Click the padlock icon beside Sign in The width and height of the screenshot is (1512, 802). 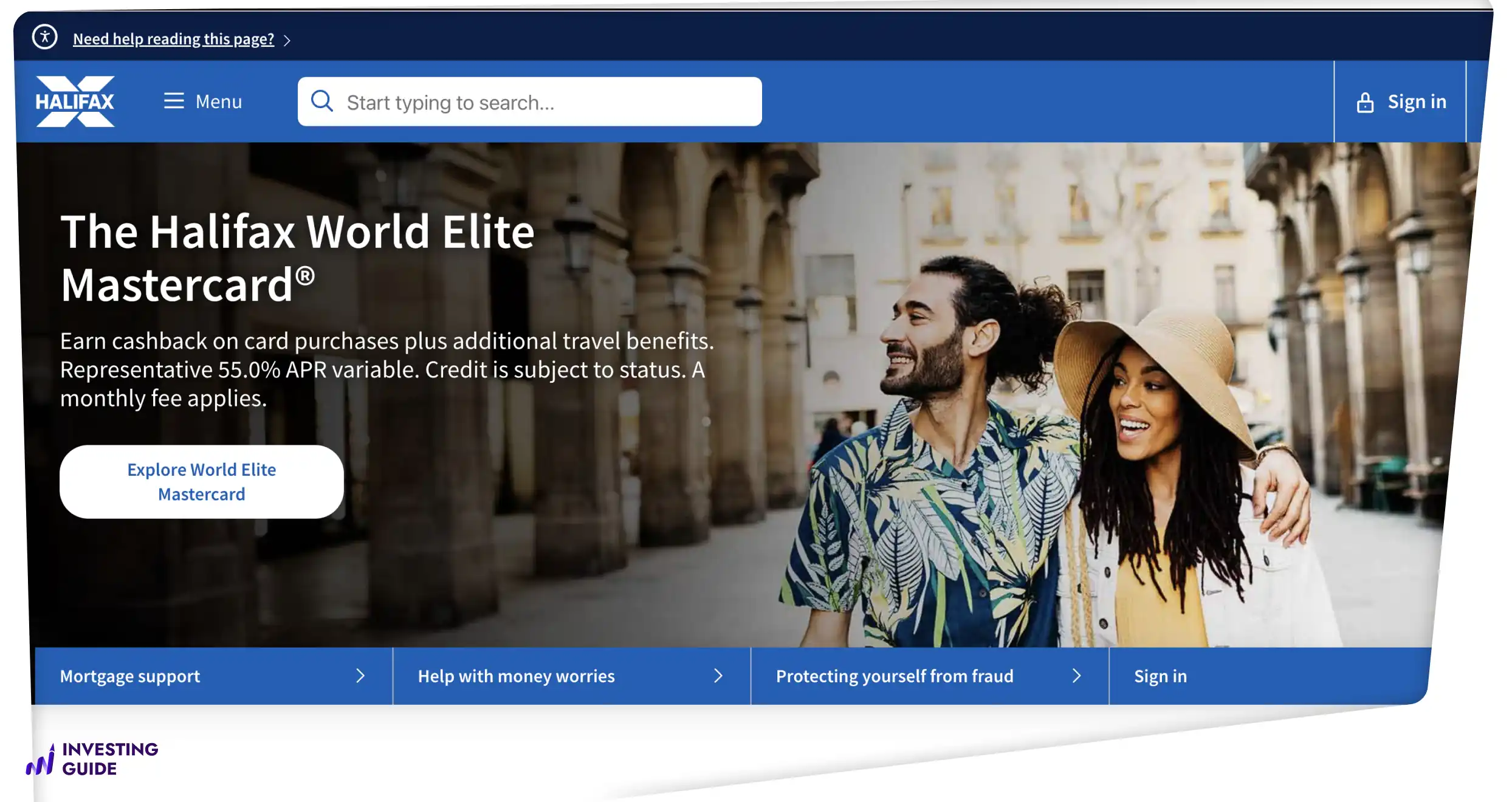pyautogui.click(x=1365, y=103)
